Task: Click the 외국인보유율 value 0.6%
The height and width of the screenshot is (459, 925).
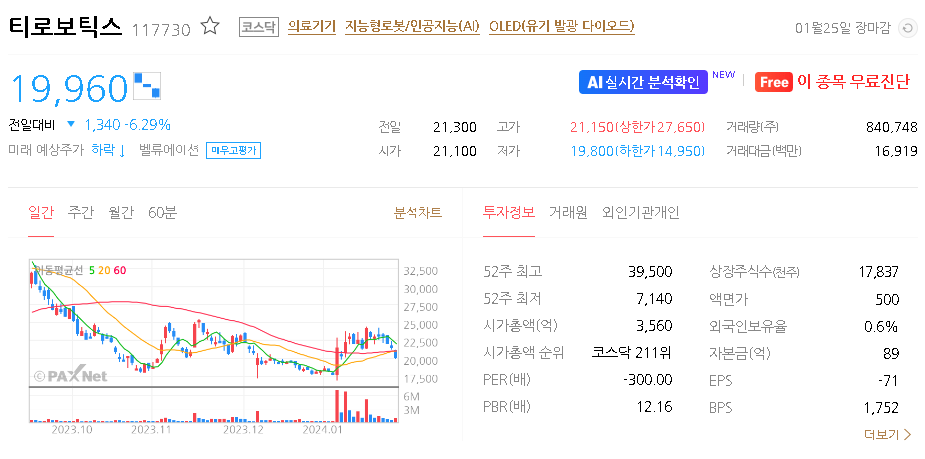Action: (883, 326)
